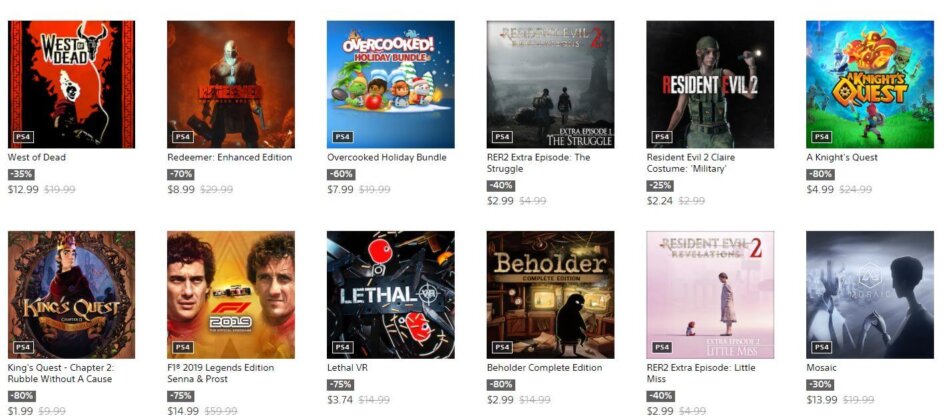Open Redeemer: Enhanced Edition cover art
Viewport: 950px width, 420px height.
(x=231, y=84)
